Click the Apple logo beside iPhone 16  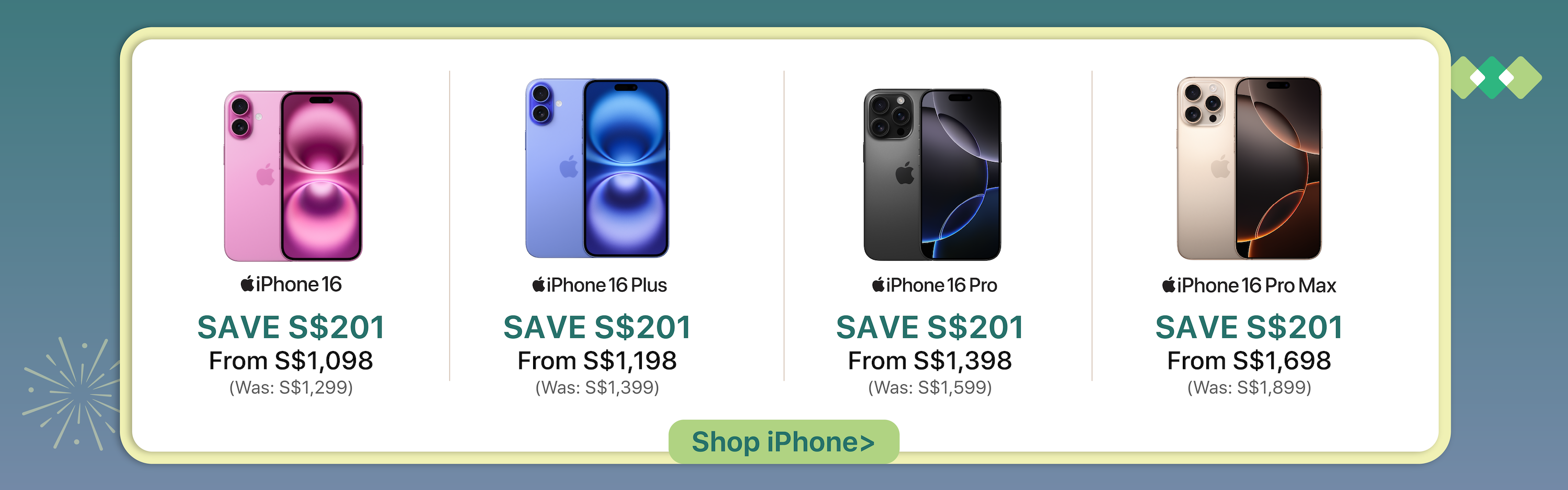pos(247,284)
